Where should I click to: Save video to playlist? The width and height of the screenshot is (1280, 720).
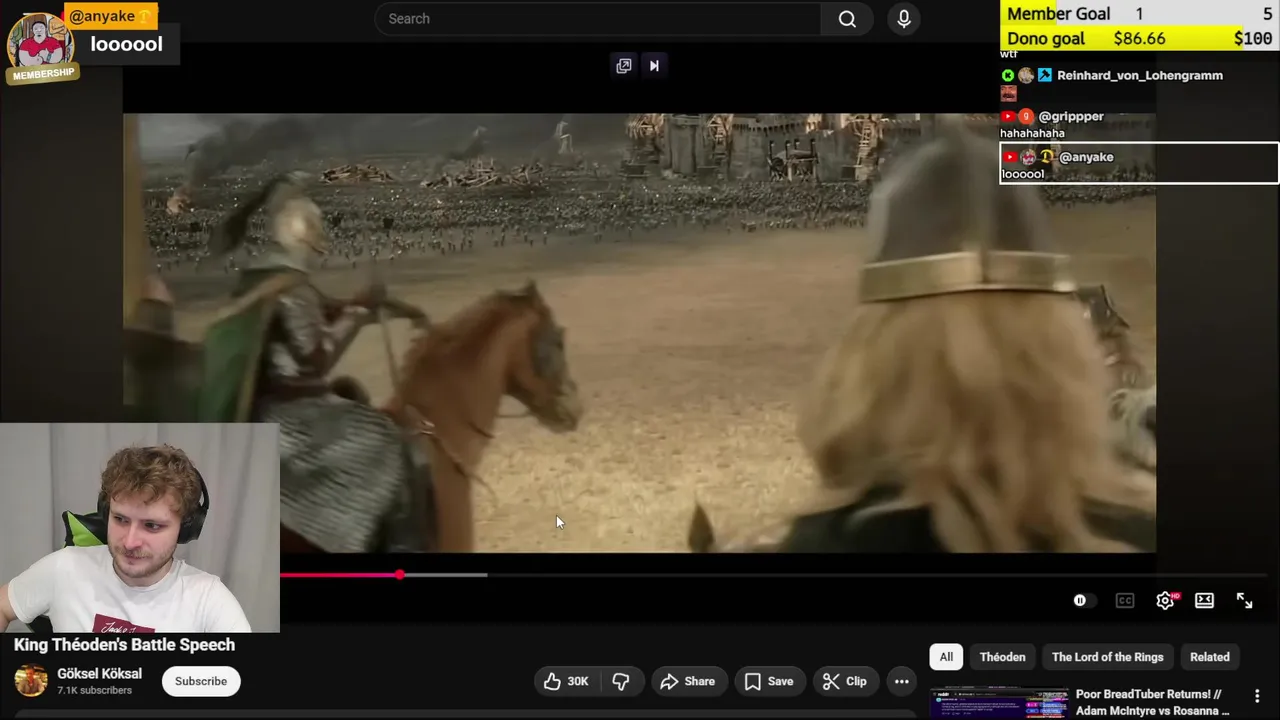pyautogui.click(x=769, y=681)
